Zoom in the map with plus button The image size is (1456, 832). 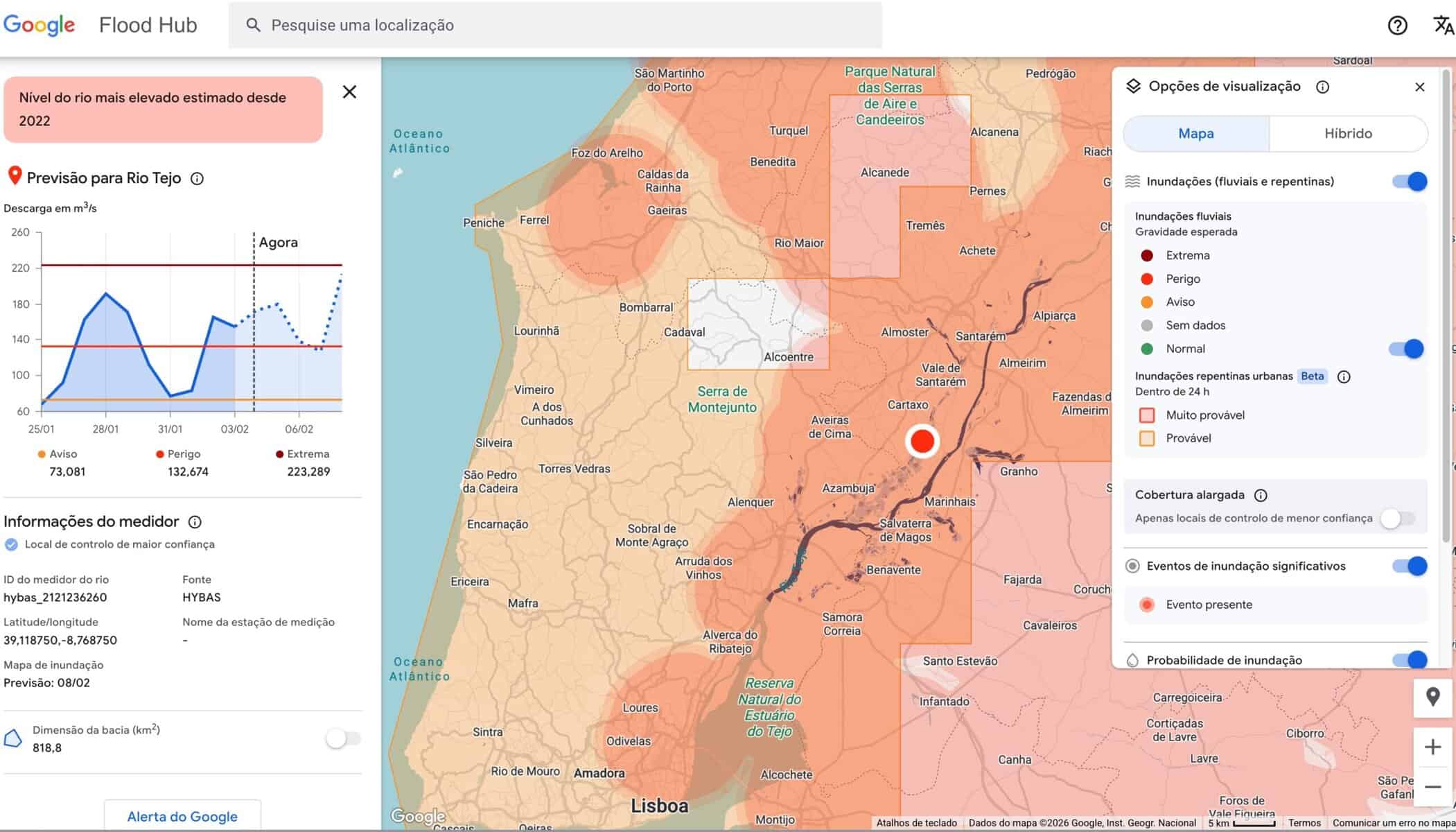pos(1432,747)
